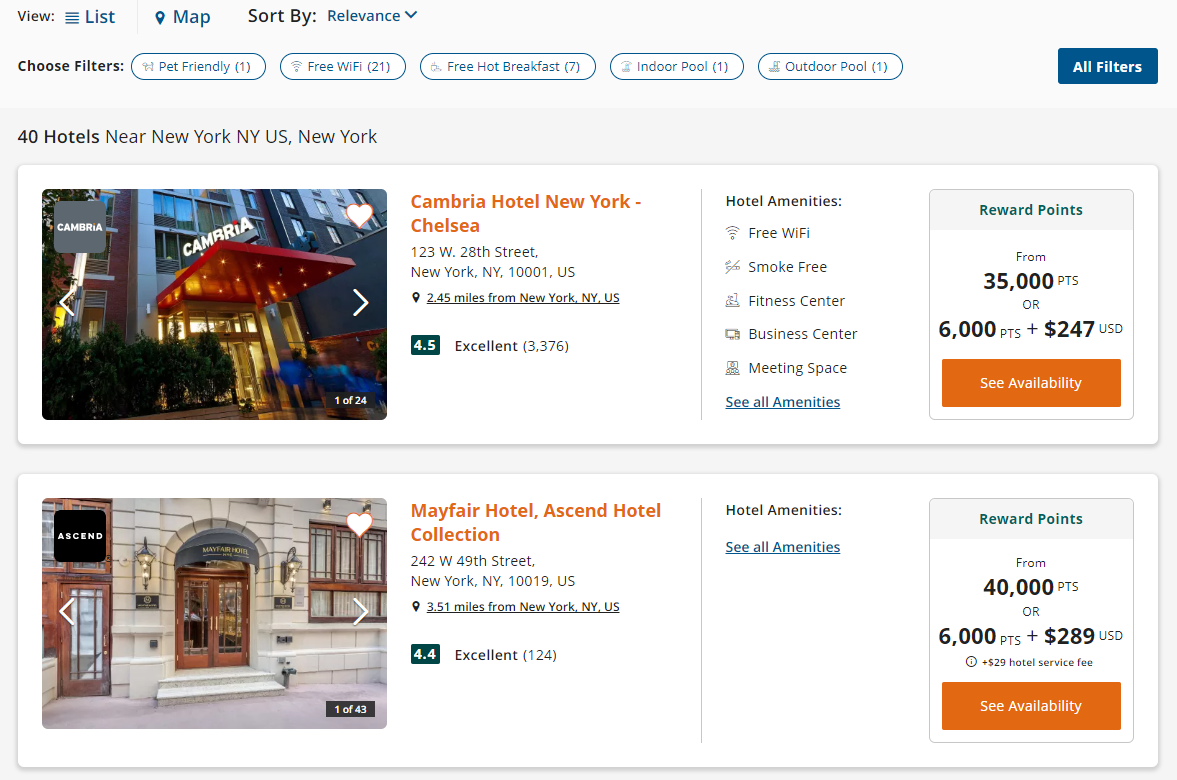The width and height of the screenshot is (1177, 780).
Task: Toggle the Pet Friendly filter
Action: (x=198, y=67)
